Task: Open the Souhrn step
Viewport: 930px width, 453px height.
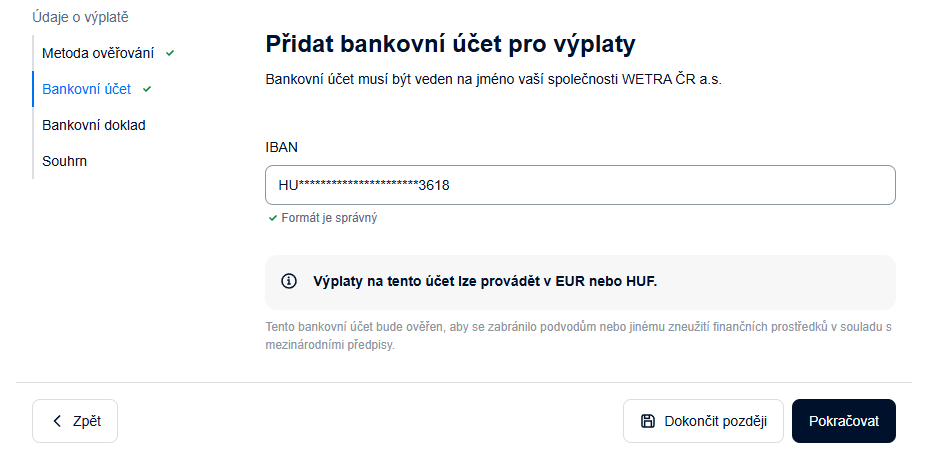Action: click(64, 160)
